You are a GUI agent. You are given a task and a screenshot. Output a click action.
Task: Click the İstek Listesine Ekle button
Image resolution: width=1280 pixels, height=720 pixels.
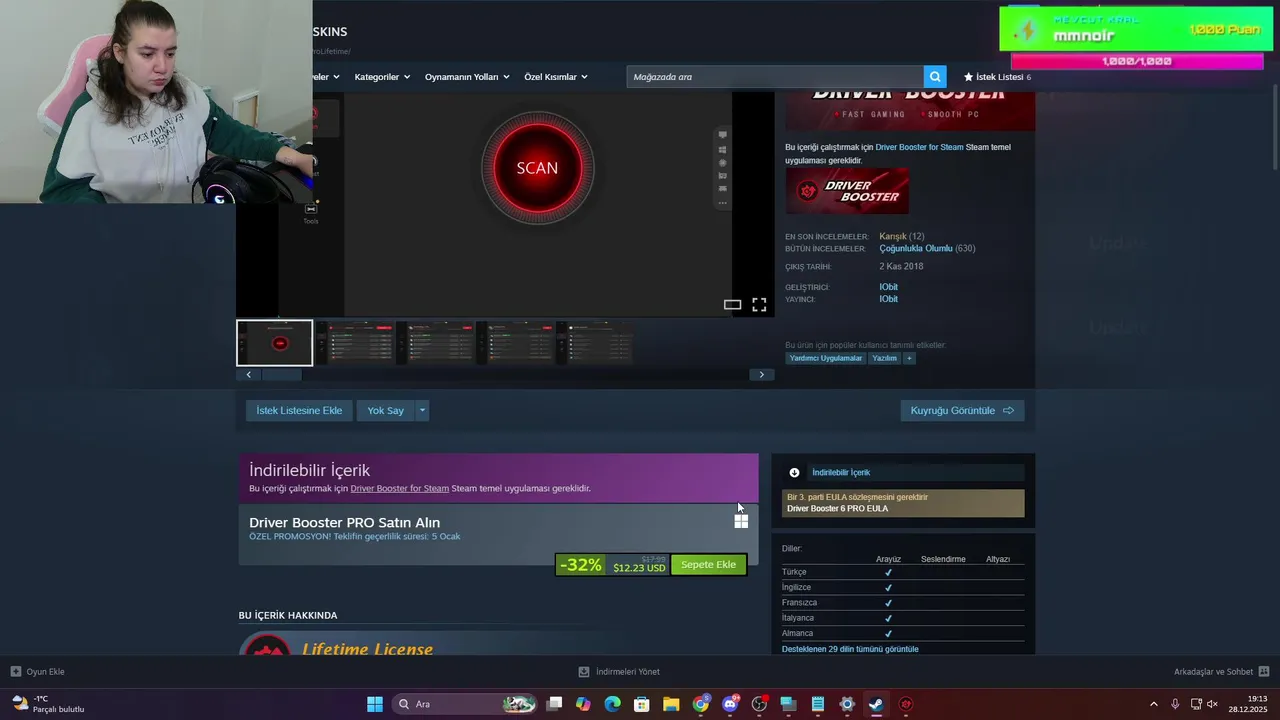pos(299,410)
